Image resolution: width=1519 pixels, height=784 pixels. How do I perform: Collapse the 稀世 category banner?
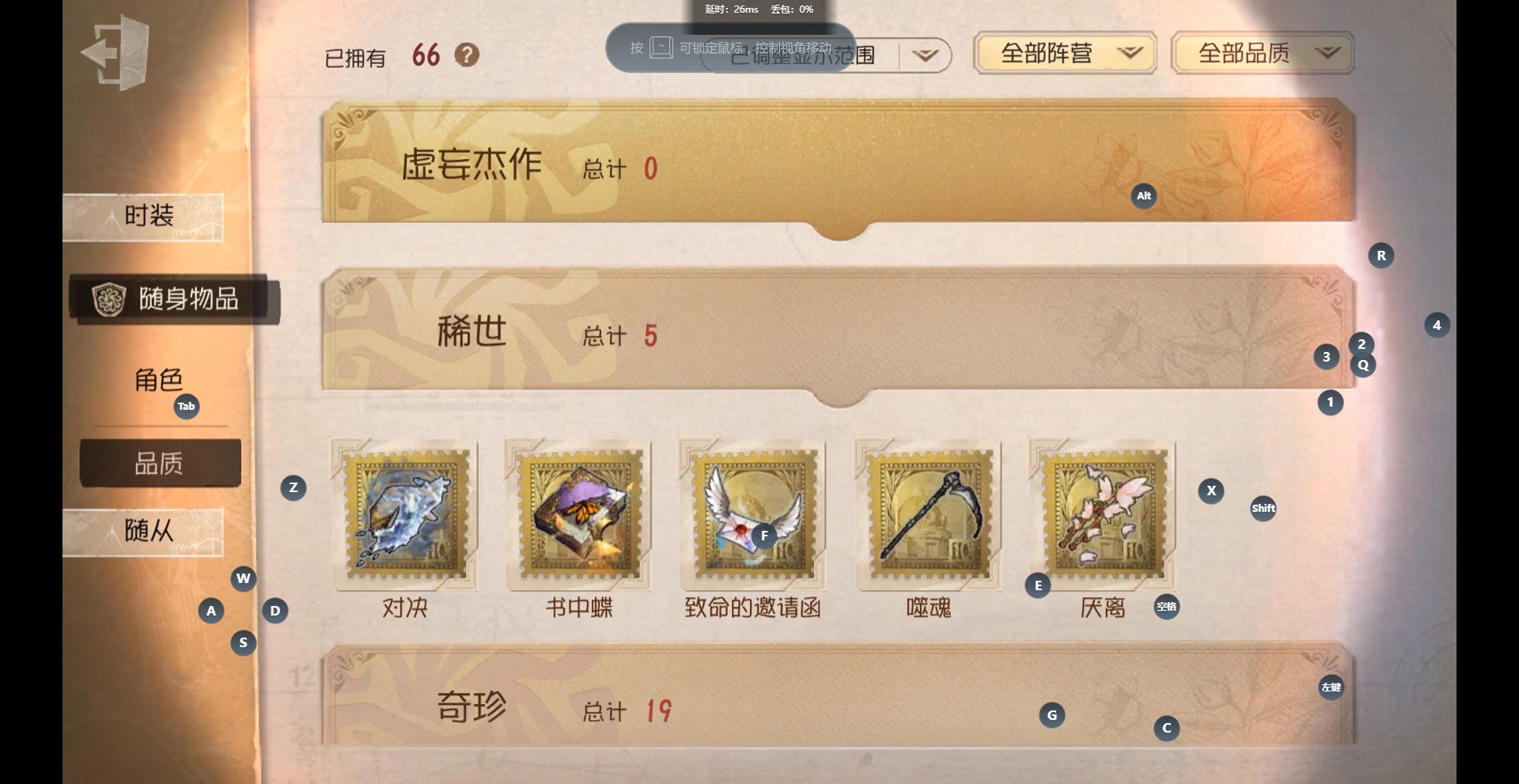(x=839, y=329)
